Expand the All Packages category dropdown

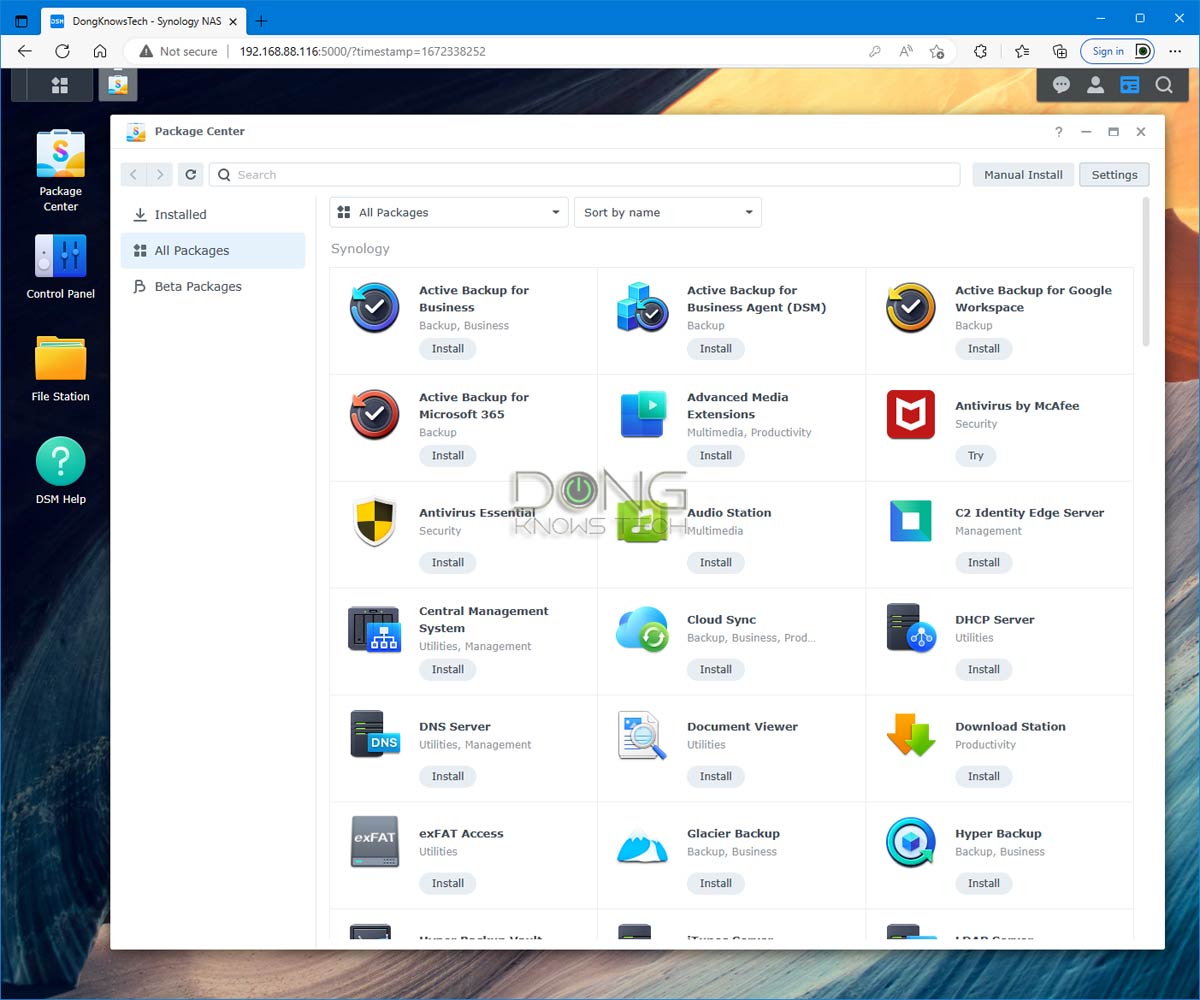click(x=449, y=213)
